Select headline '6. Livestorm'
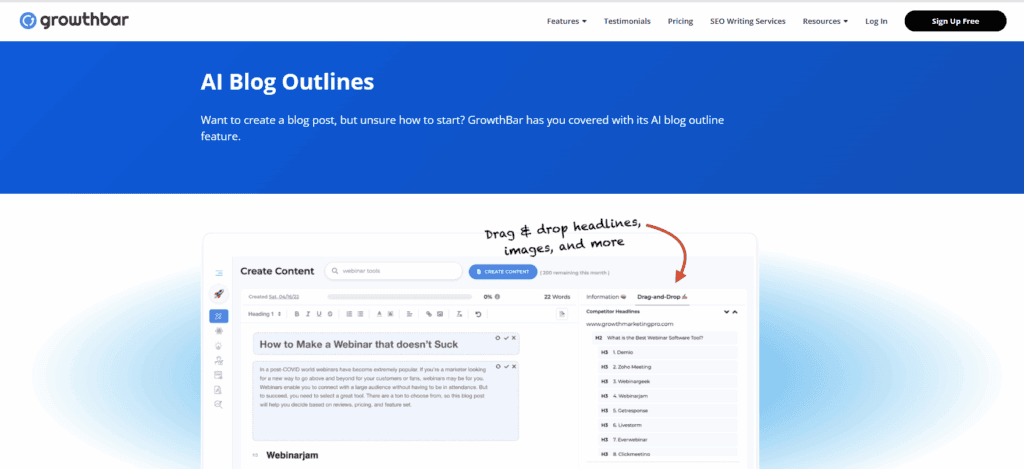The image size is (1024, 469). (667, 425)
